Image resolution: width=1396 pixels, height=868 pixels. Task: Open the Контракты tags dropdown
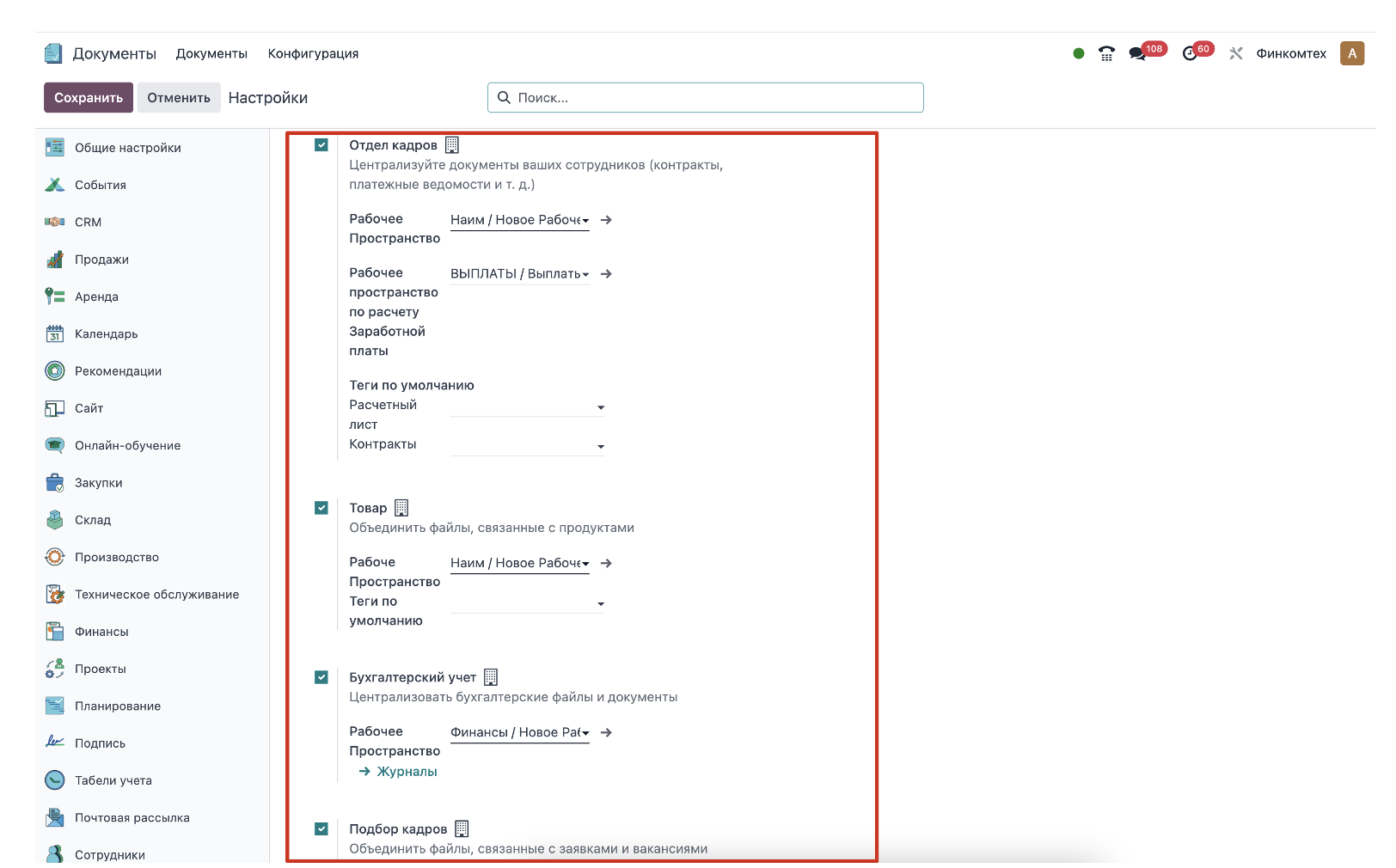[528, 446]
